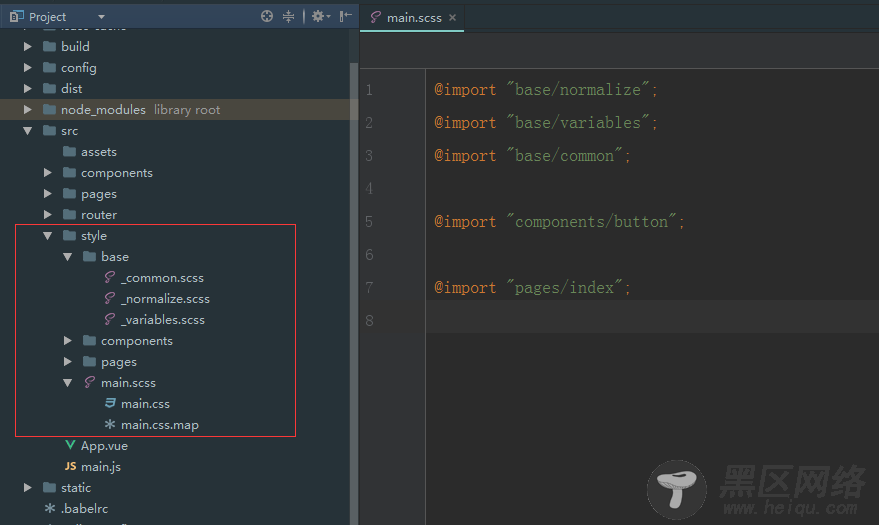Expand the node_modules folder

[x=27, y=110]
